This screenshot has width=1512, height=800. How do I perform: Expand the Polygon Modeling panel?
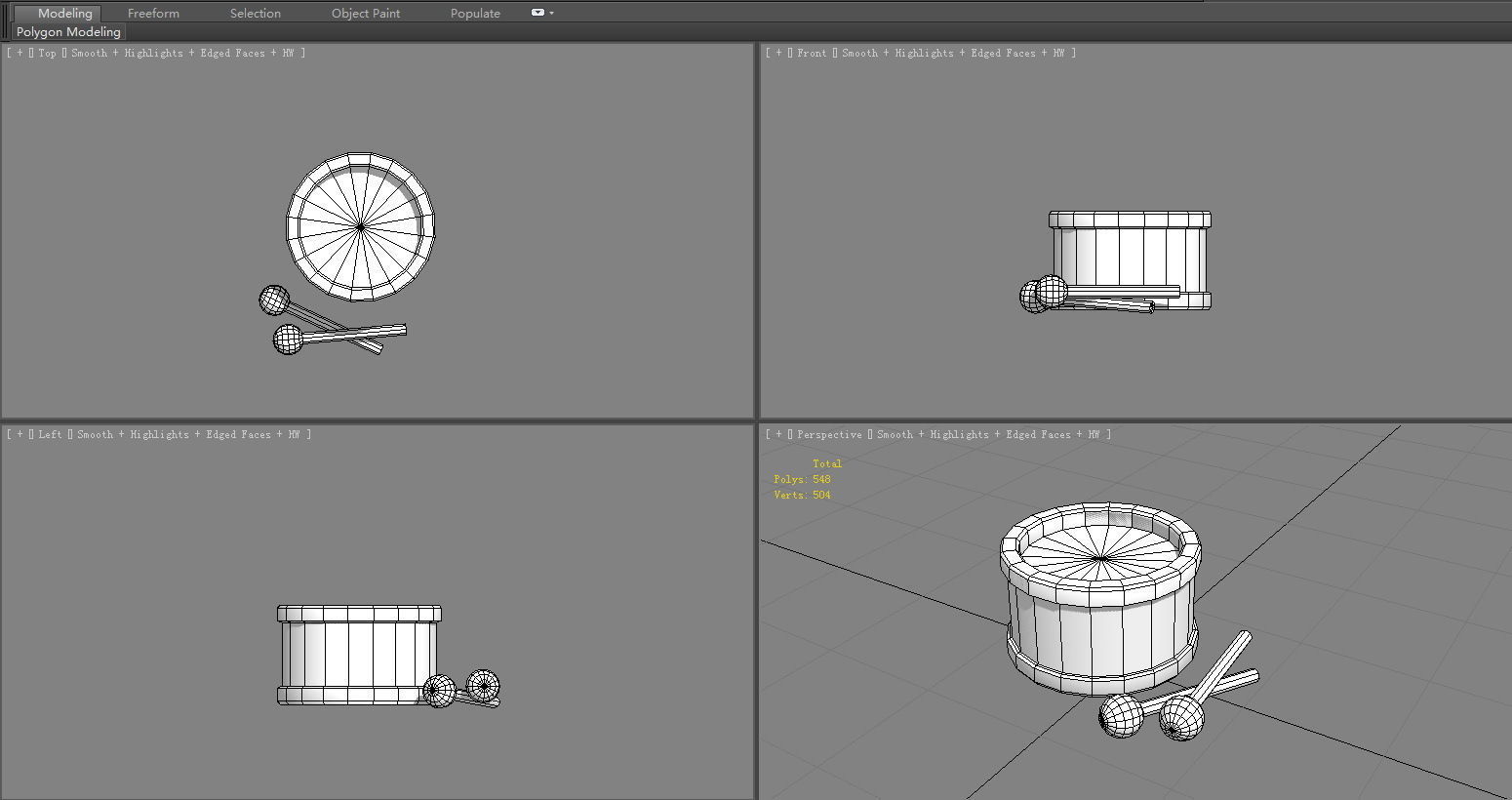click(68, 32)
